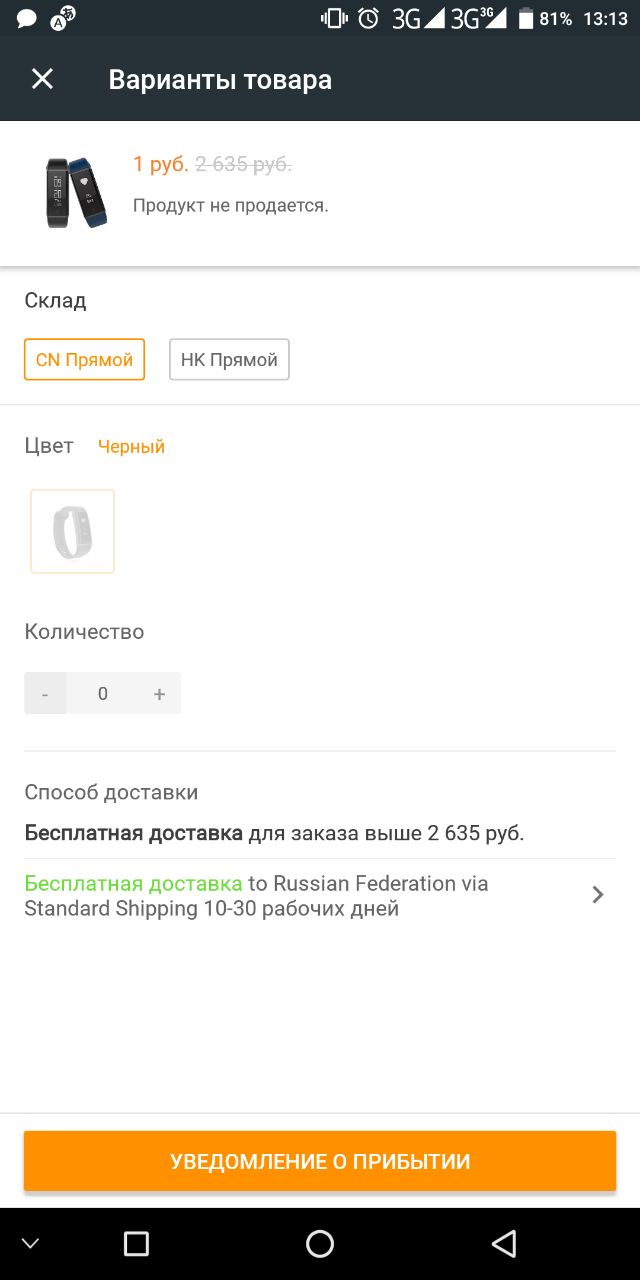Screen dimensions: 640x1280
Task: Tap the quantity value field
Action: [x=102, y=693]
